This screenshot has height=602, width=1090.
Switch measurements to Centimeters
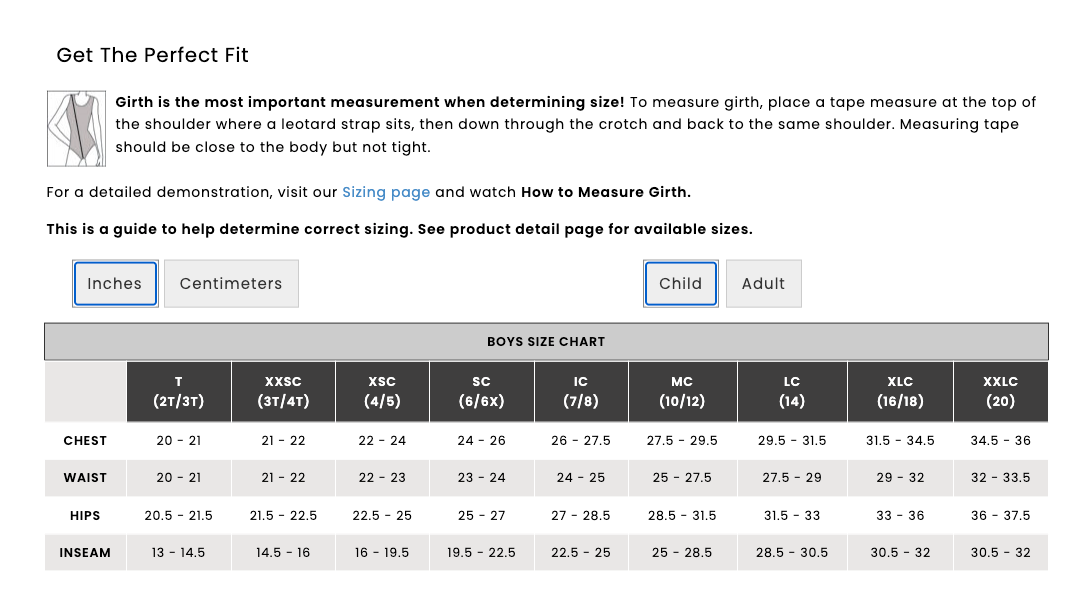[231, 284]
